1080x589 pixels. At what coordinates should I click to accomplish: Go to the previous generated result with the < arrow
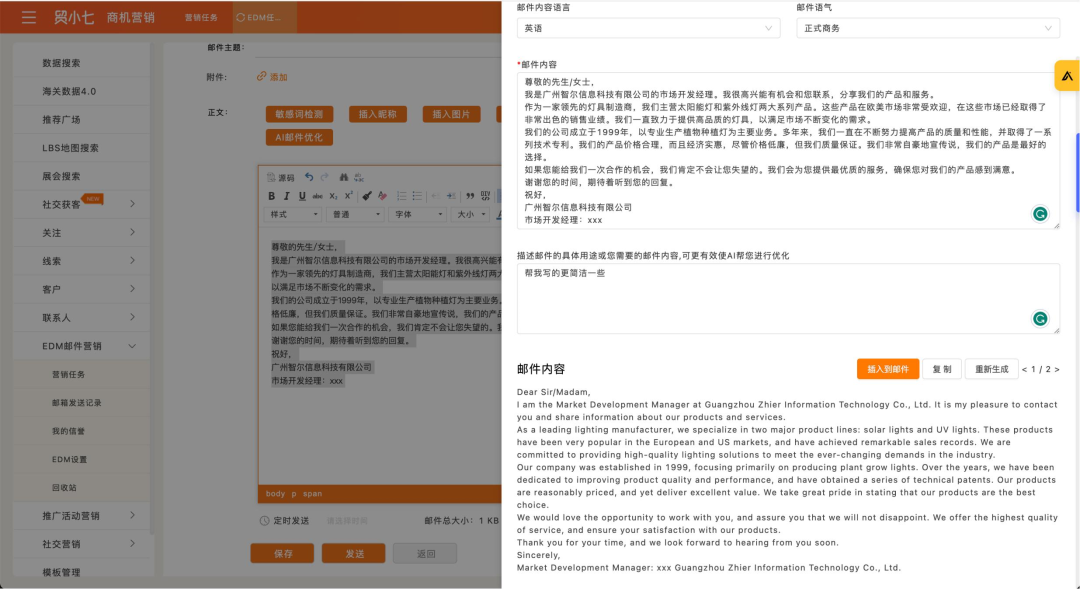[1024, 369]
